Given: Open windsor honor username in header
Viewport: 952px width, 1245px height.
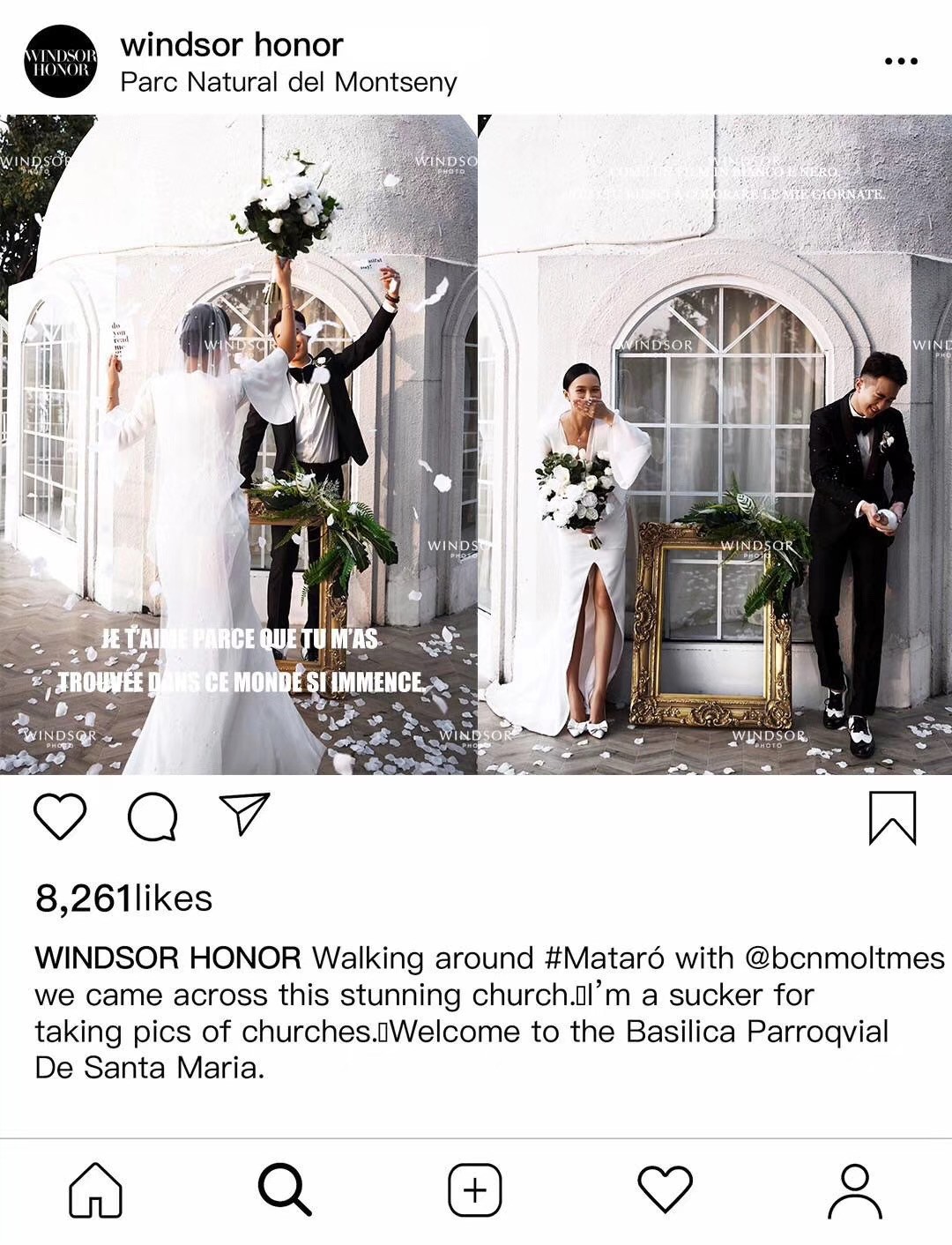Looking at the screenshot, I should (232, 43).
